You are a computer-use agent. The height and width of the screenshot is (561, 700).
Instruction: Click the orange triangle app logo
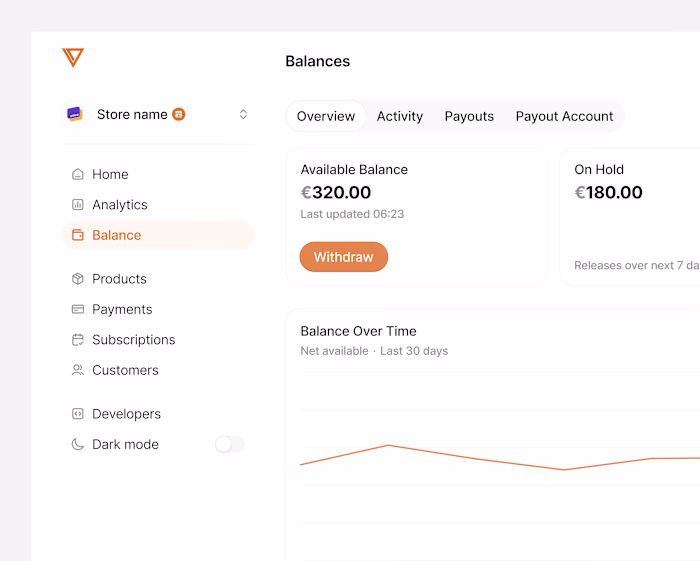coord(73,58)
